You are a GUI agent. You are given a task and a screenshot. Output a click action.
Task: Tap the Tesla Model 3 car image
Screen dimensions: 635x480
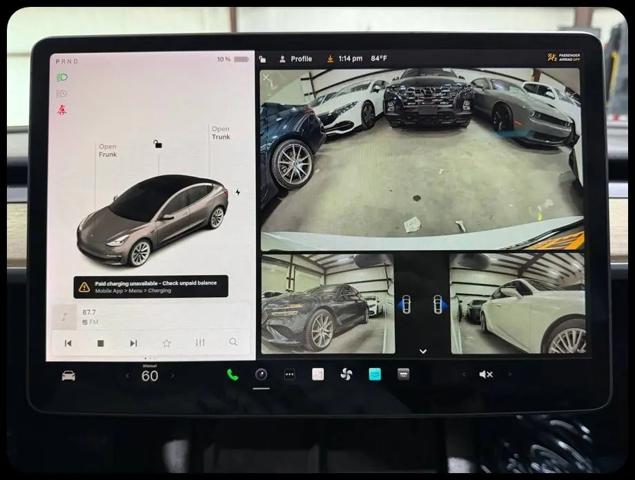[x=153, y=220]
